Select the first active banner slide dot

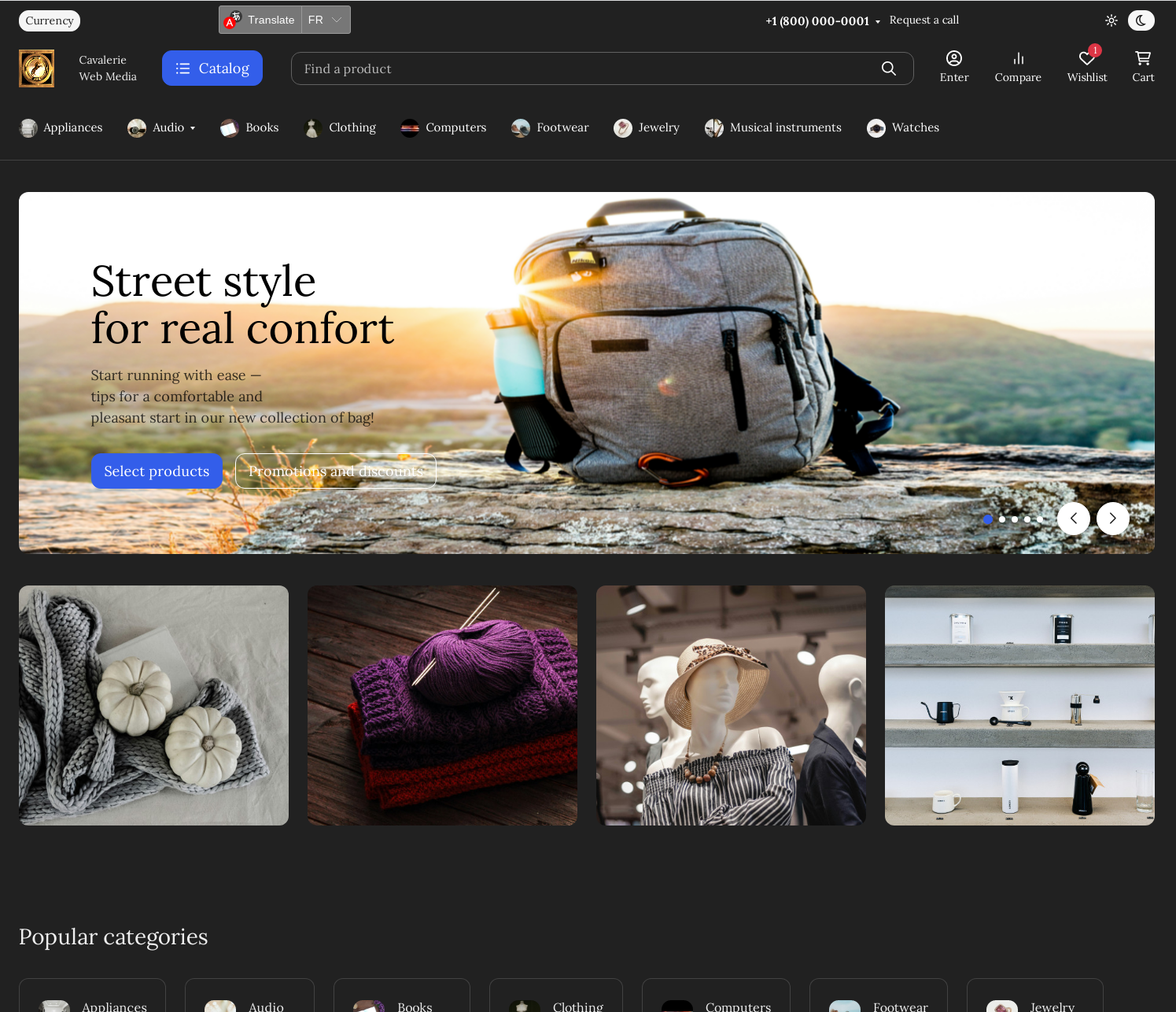tap(988, 519)
